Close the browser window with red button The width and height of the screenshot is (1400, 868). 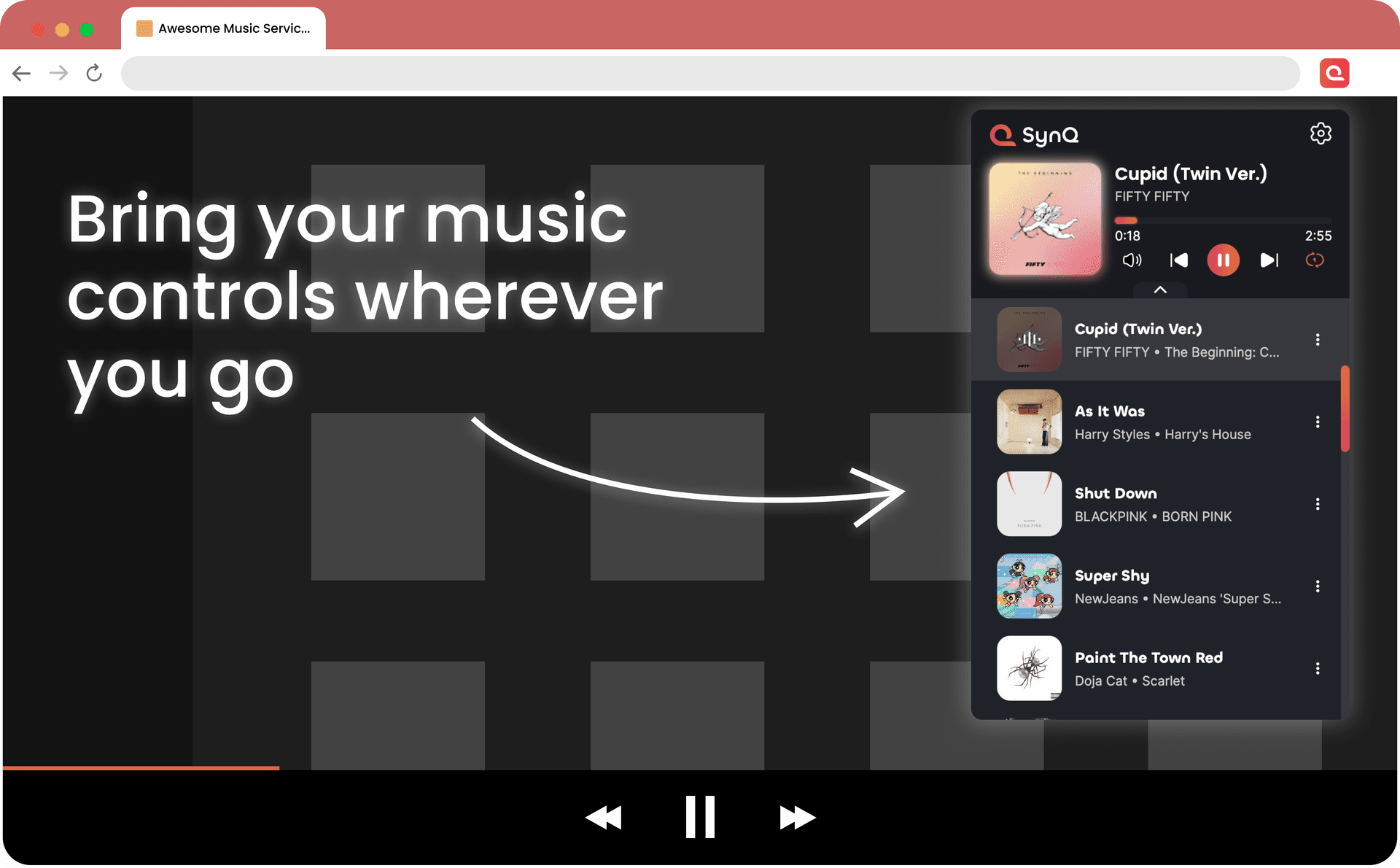click(x=38, y=29)
